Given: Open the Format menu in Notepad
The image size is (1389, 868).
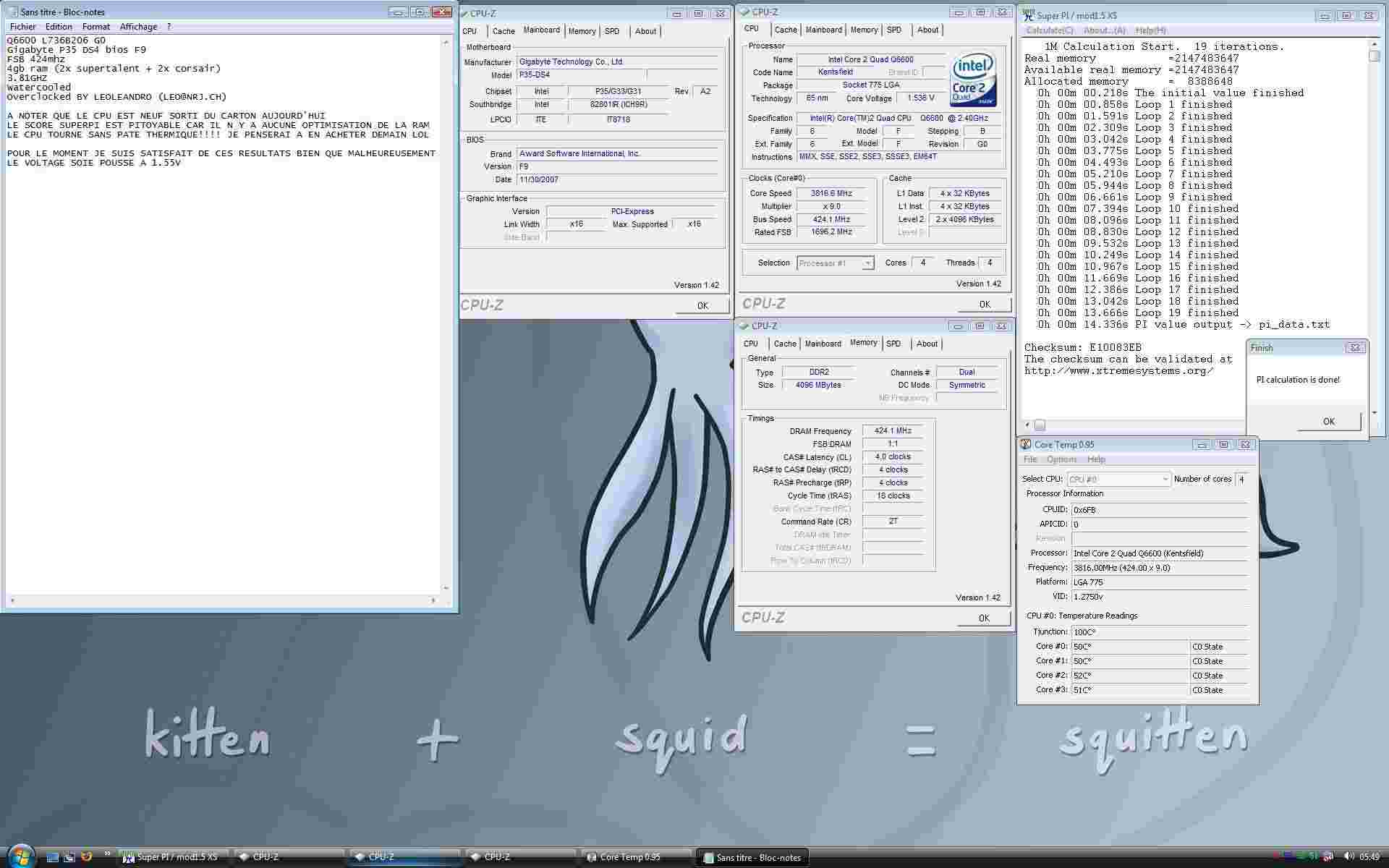Looking at the screenshot, I should tap(96, 27).
